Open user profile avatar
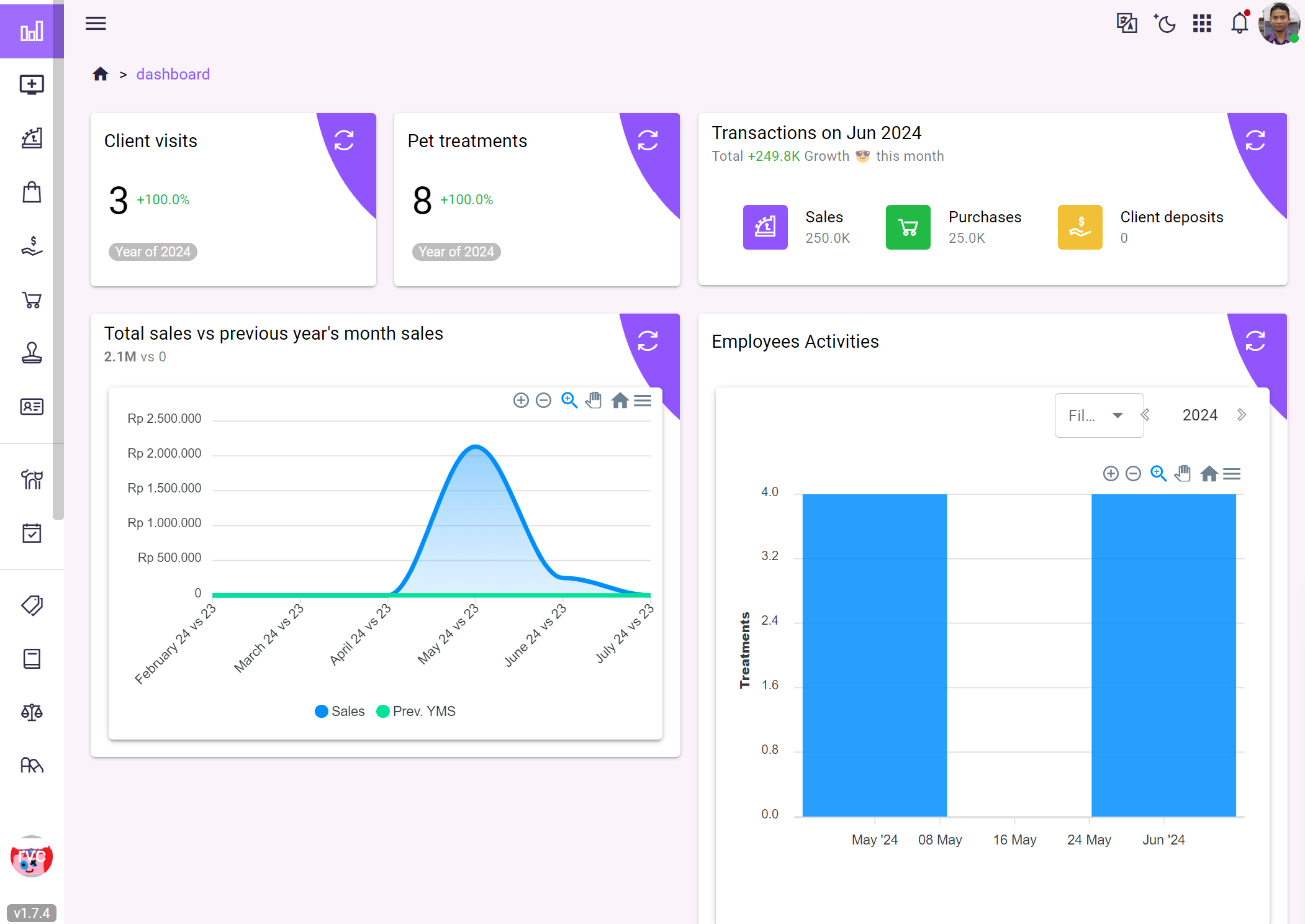The image size is (1305, 924). click(1278, 24)
